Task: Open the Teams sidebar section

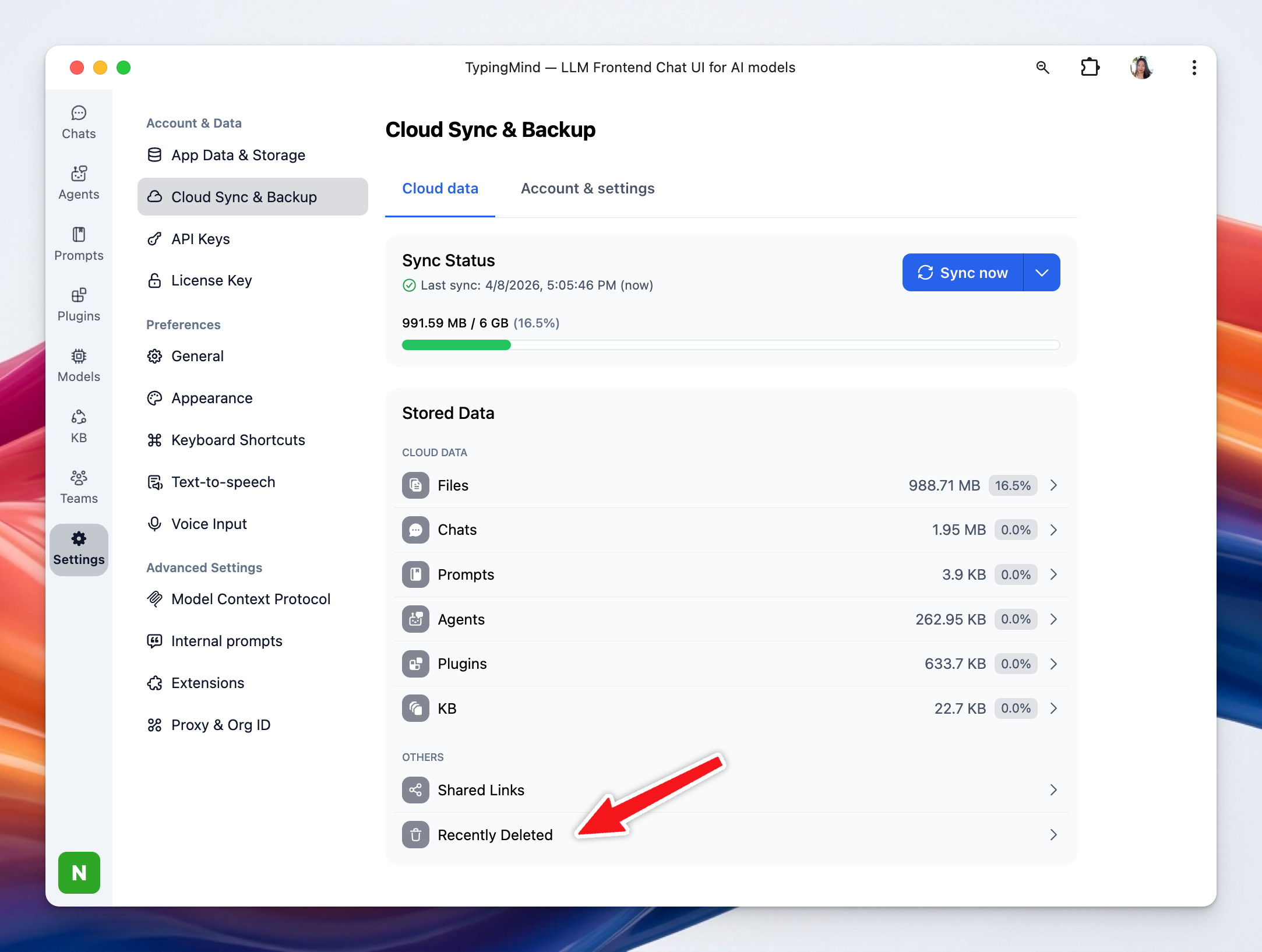Action: pos(79,486)
